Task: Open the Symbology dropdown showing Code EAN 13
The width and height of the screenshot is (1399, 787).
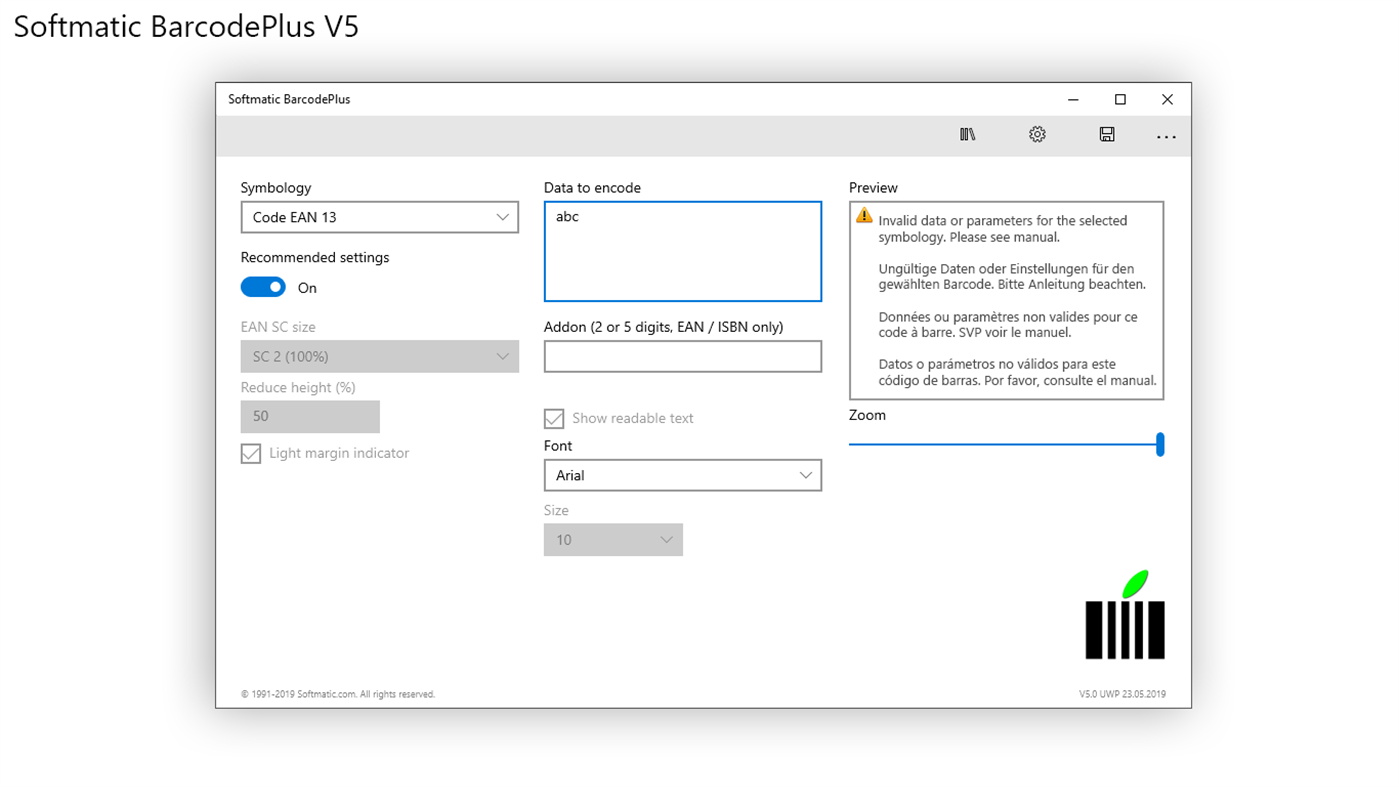Action: point(379,216)
